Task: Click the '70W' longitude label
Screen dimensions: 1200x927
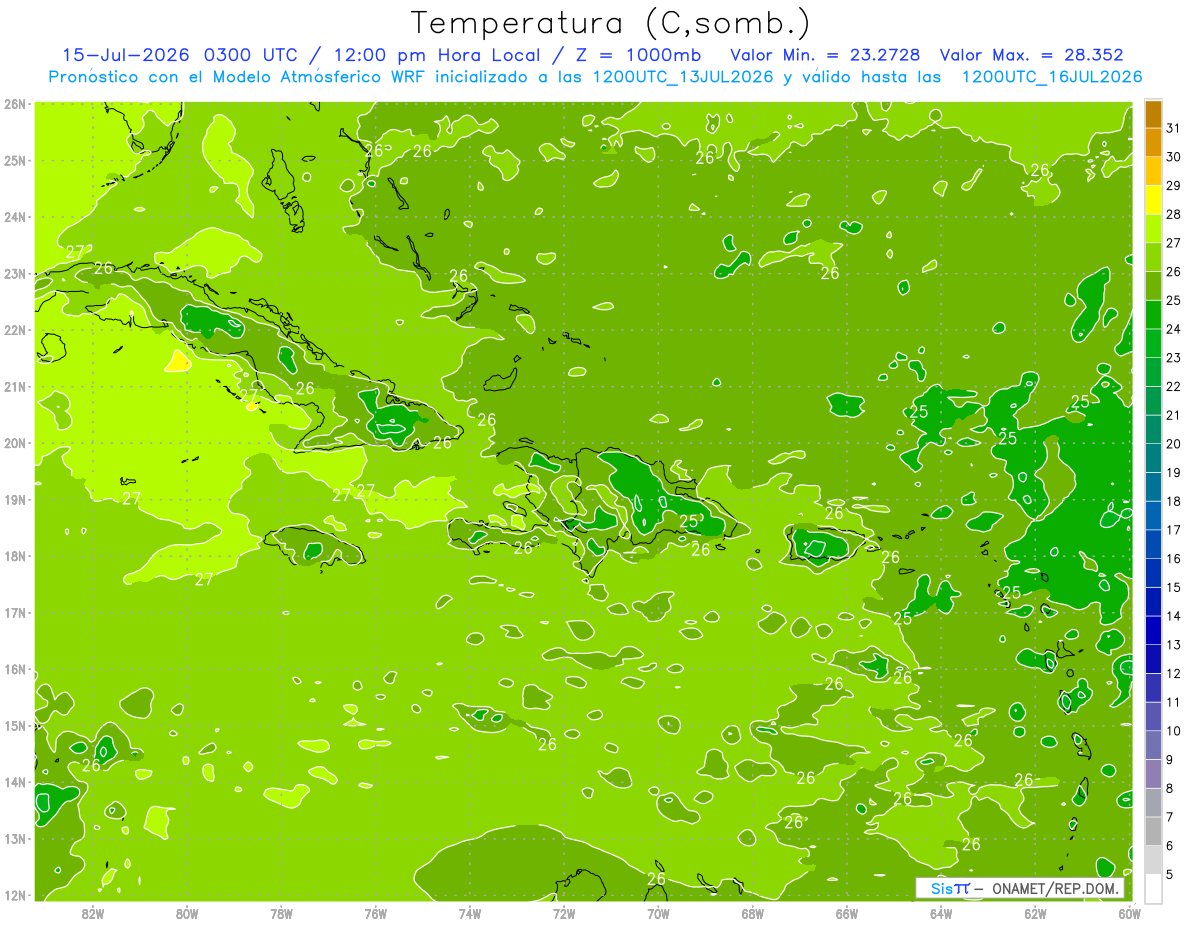Action: point(658,913)
